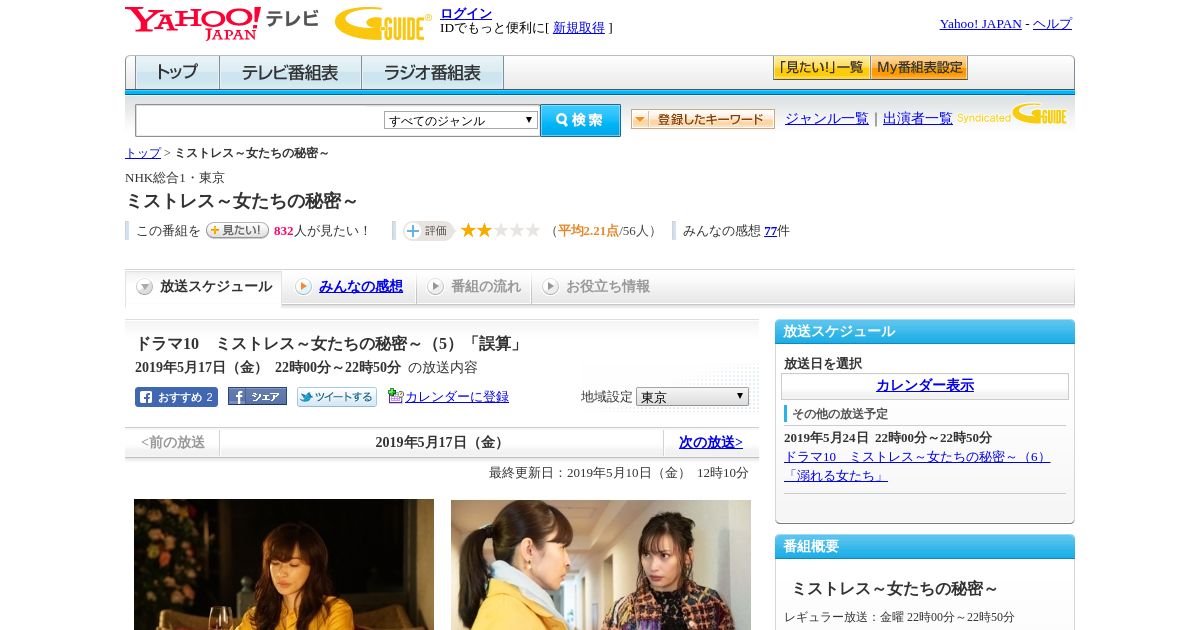Switch to the トップ navigation tab
The image size is (1200, 630).
(x=177, y=73)
